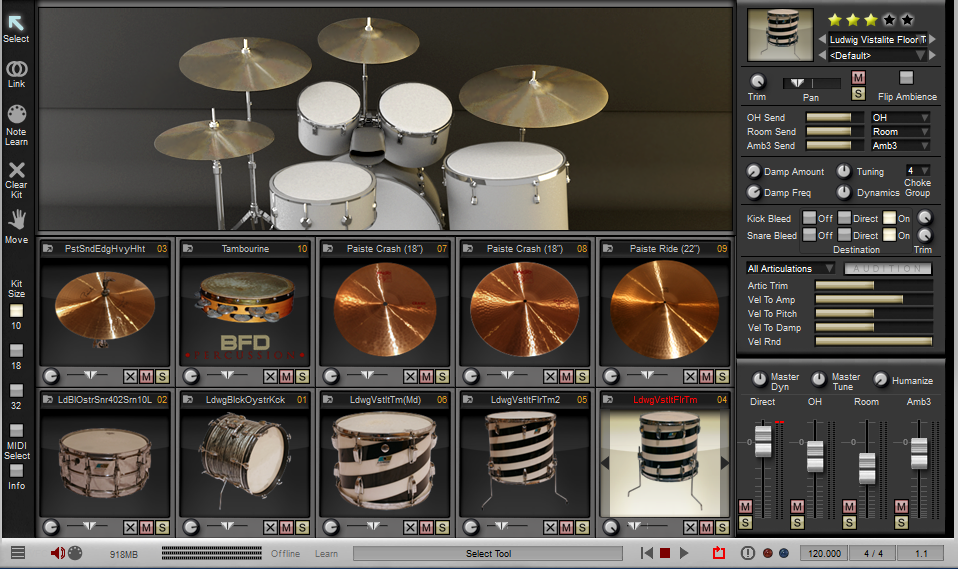
Task: Adjust the OH Send slider
Action: (835, 117)
